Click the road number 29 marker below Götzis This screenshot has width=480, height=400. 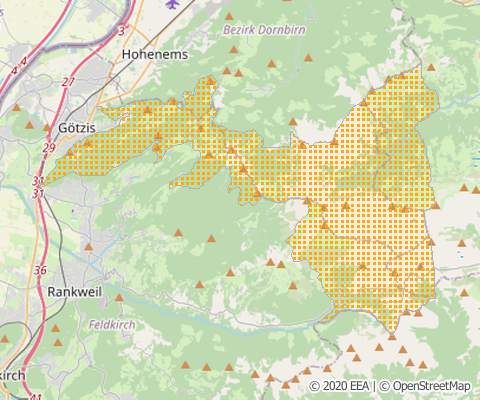[x=49, y=148]
